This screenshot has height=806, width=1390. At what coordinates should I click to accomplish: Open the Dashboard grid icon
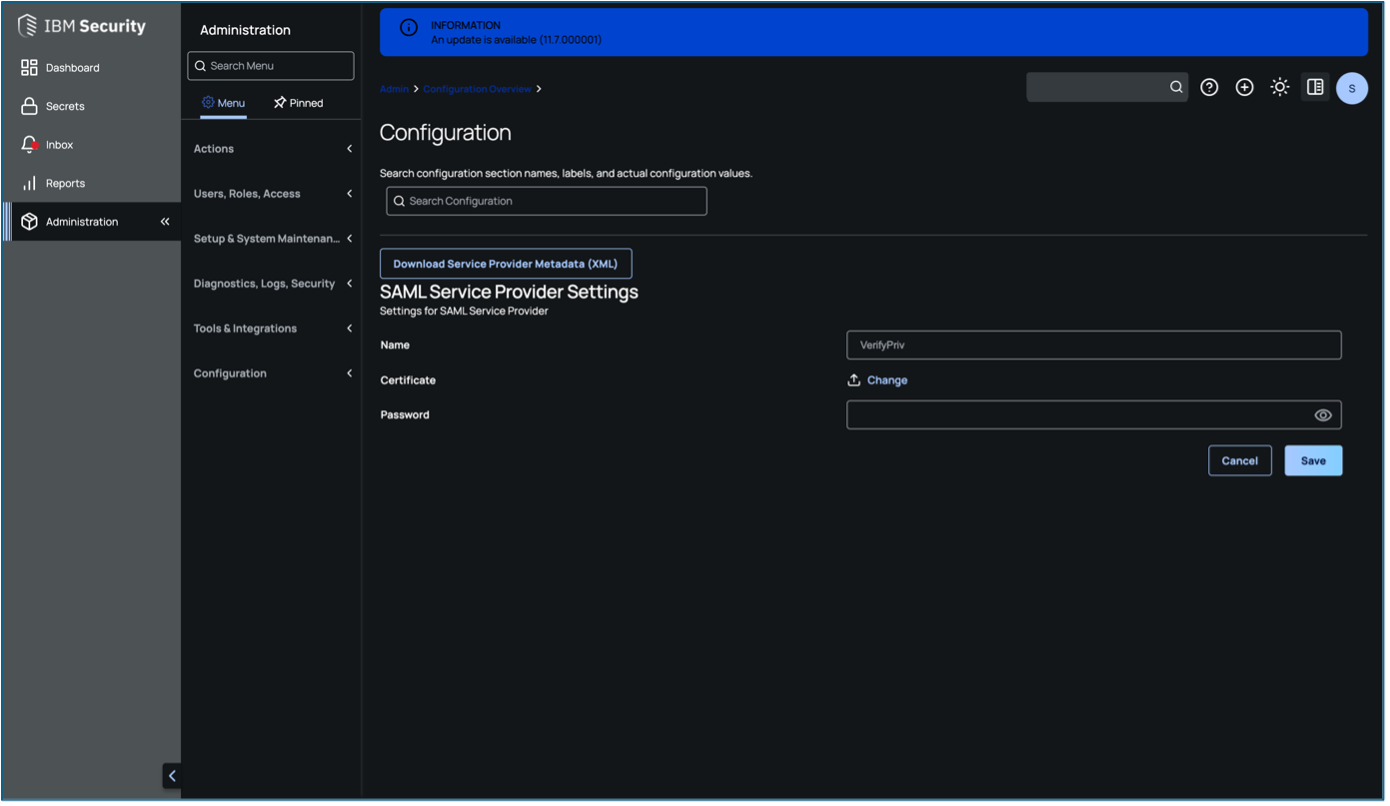(30, 67)
